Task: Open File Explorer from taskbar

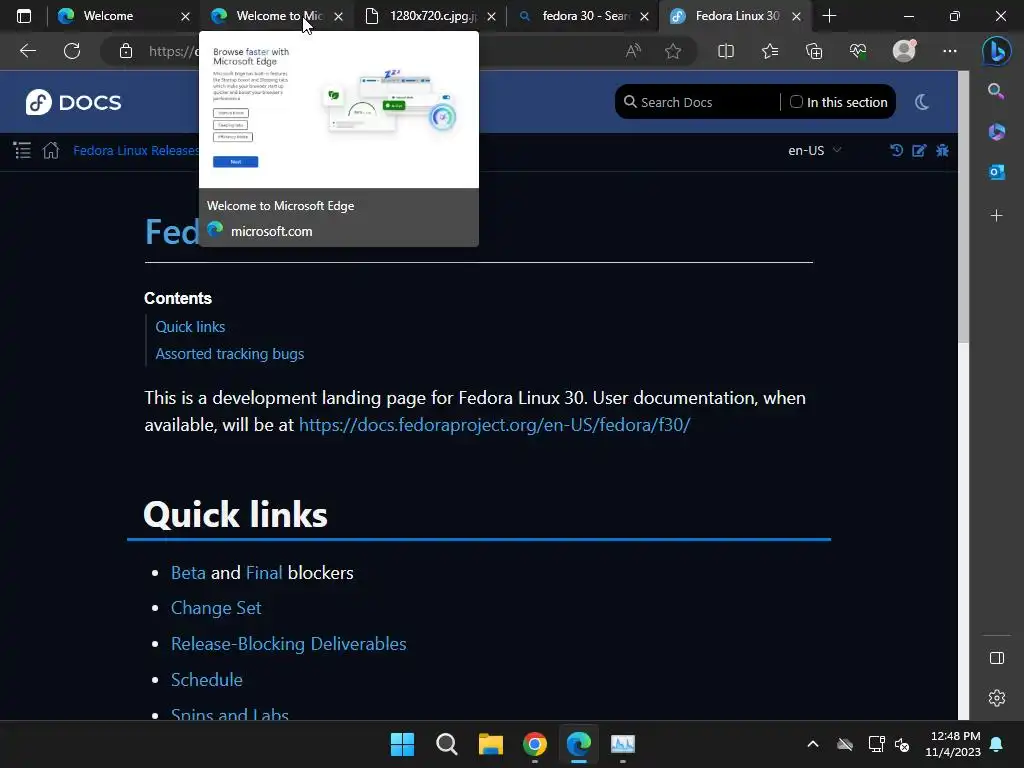Action: click(x=490, y=744)
